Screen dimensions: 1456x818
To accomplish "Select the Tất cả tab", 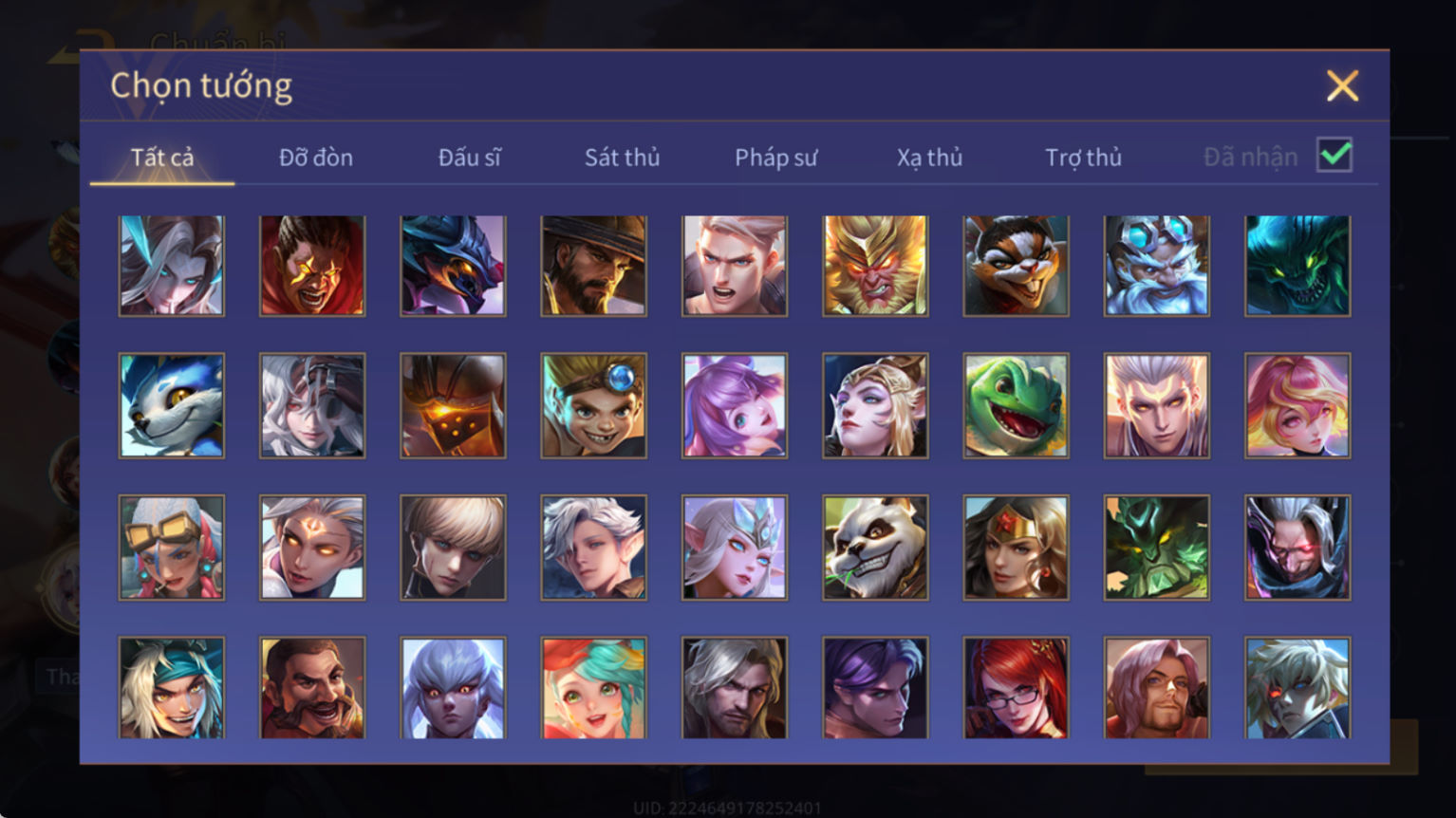I will tap(162, 158).
